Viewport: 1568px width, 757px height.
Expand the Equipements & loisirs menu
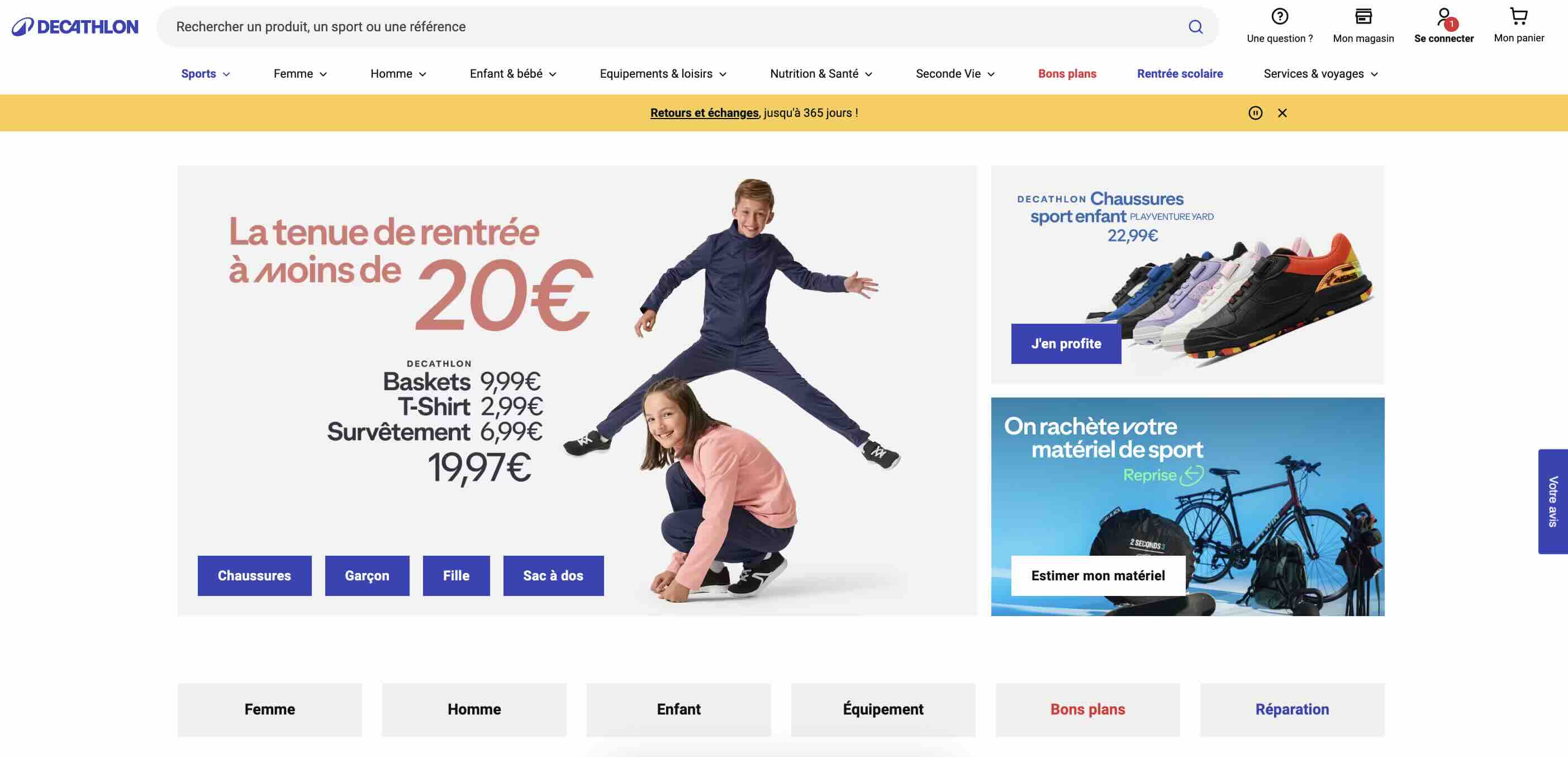tap(663, 74)
